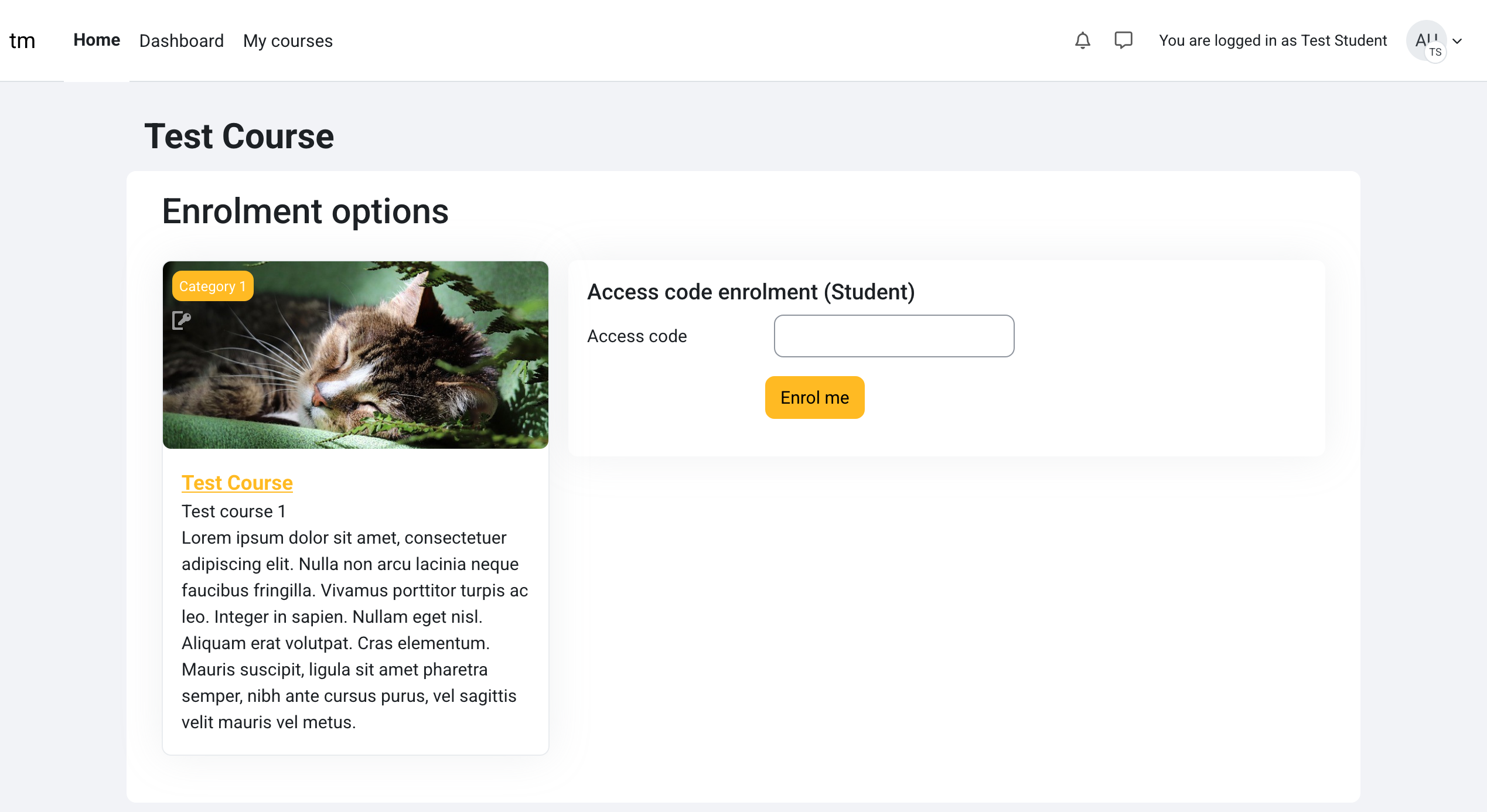Image resolution: width=1487 pixels, height=812 pixels.
Task: Open the Test Course link
Action: pyautogui.click(x=237, y=483)
